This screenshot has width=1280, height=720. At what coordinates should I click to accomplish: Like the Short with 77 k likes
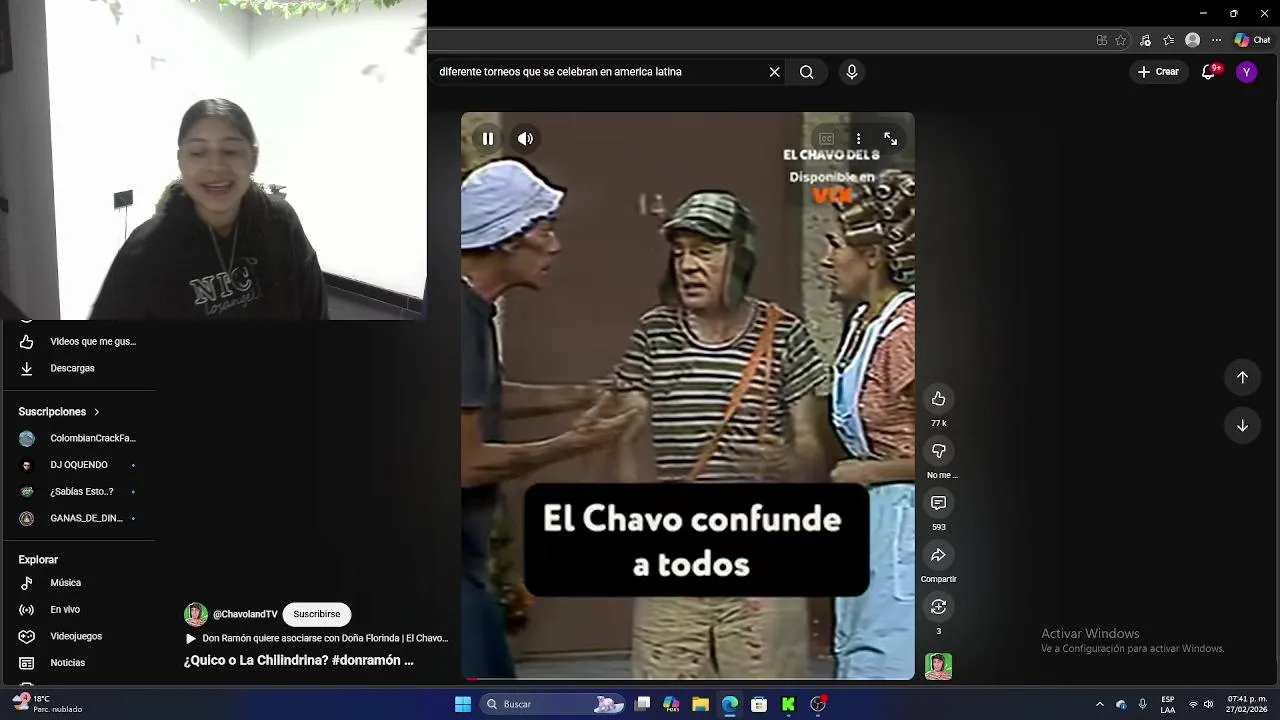click(938, 399)
